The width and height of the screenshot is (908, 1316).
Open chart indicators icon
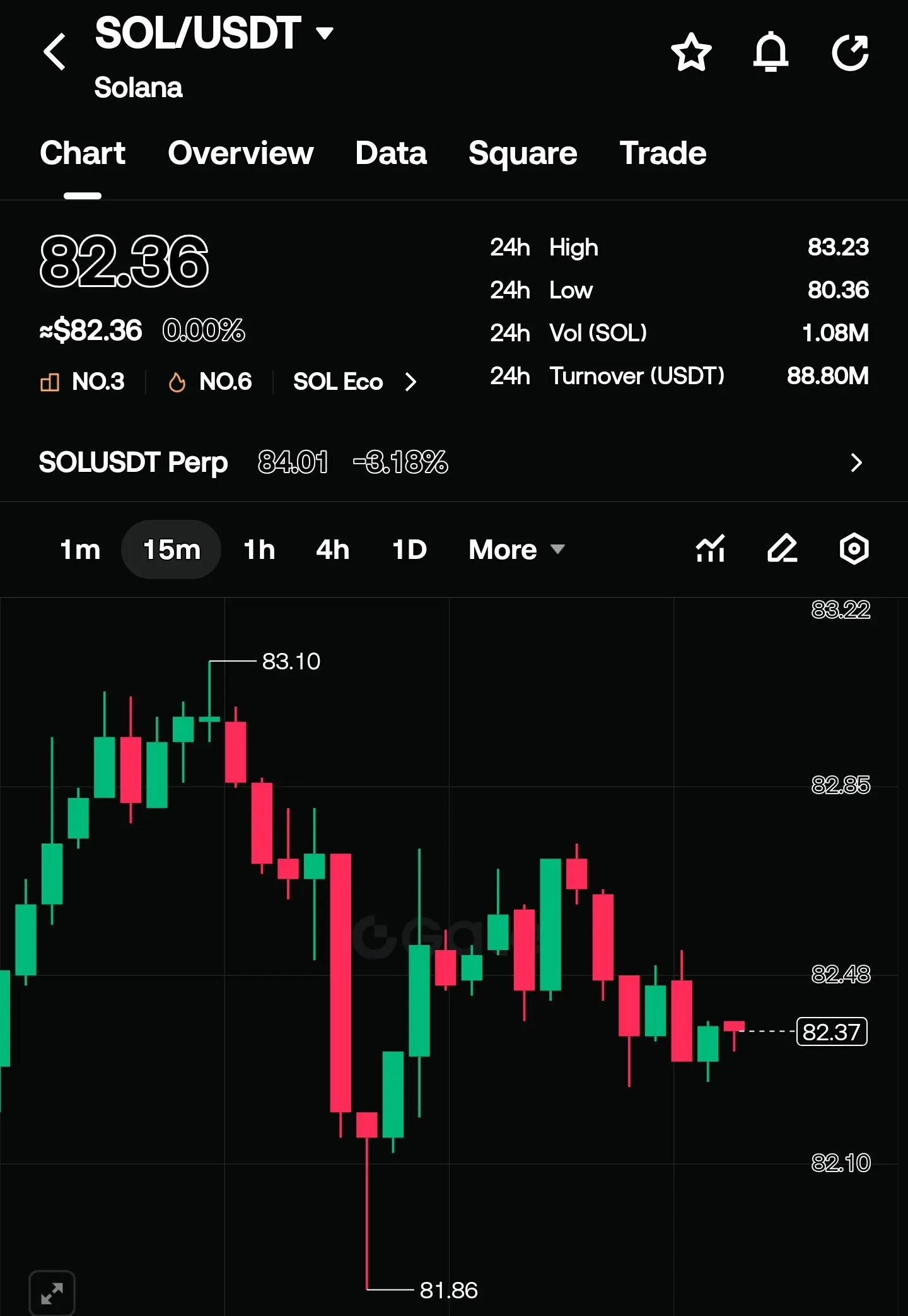tap(710, 548)
